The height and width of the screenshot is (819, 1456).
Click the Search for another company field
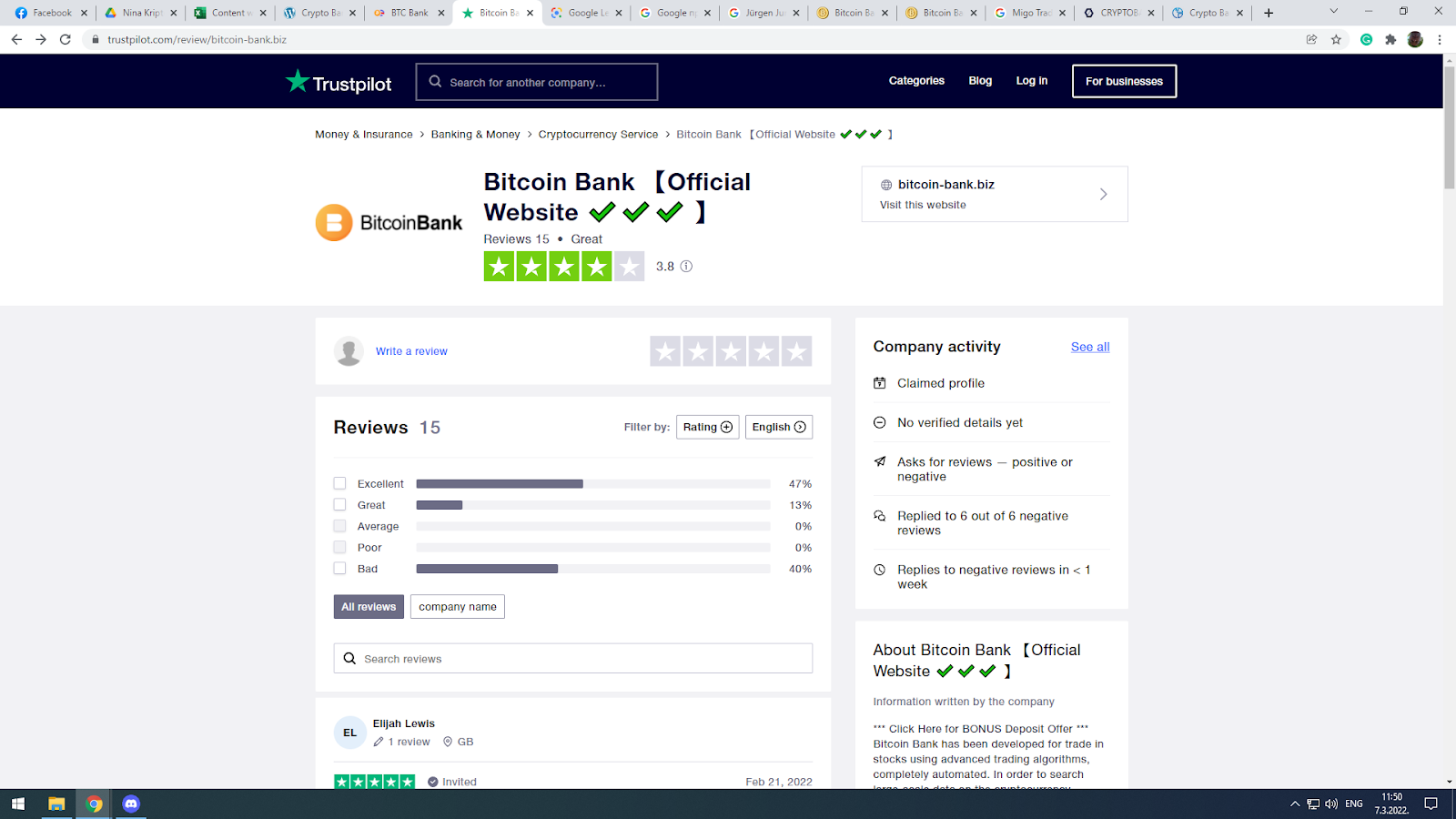coord(537,82)
